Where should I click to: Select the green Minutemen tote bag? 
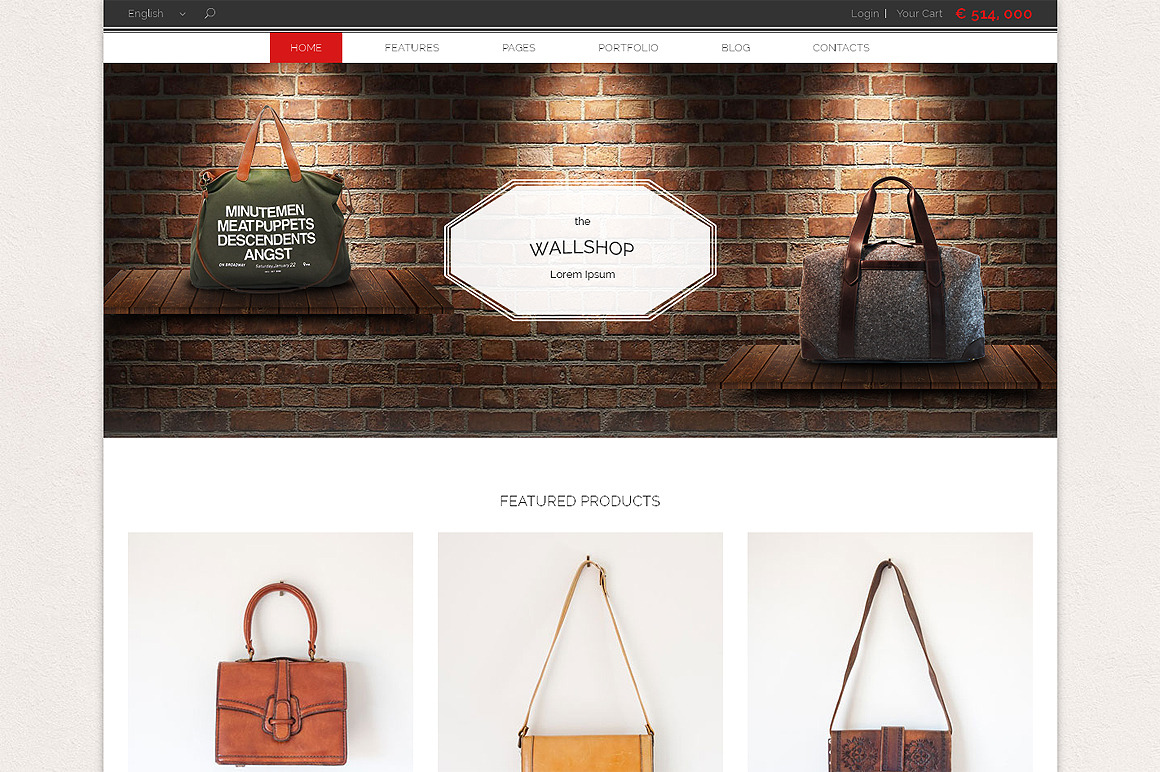click(270, 200)
